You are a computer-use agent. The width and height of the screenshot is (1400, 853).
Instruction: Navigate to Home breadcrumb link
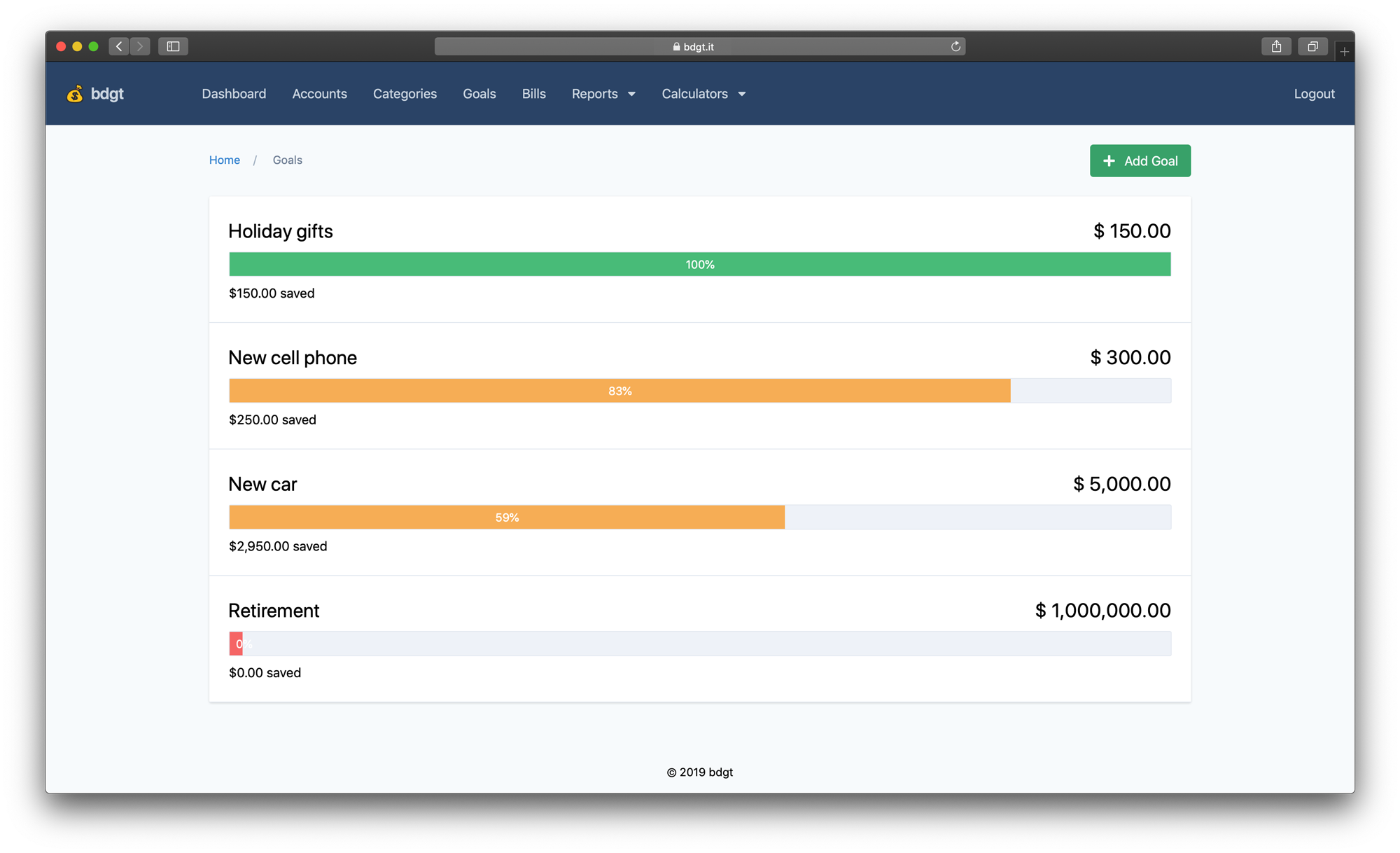coord(224,159)
